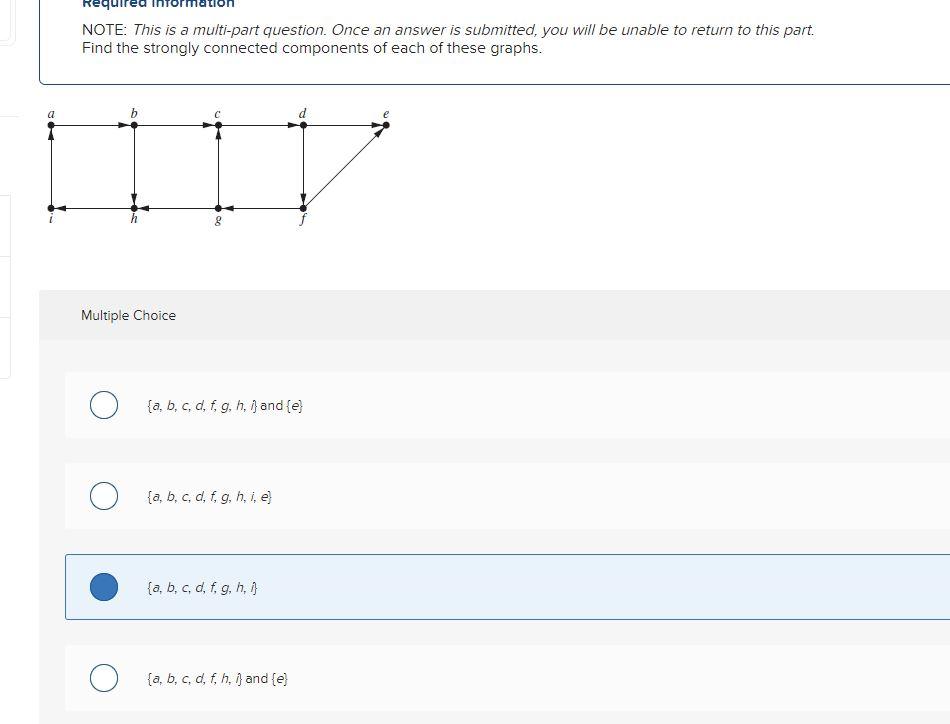Select answer {a, b, c, d, f, g, h, i} and {e}
Screen dimensions: 950x724
[x=103, y=405]
